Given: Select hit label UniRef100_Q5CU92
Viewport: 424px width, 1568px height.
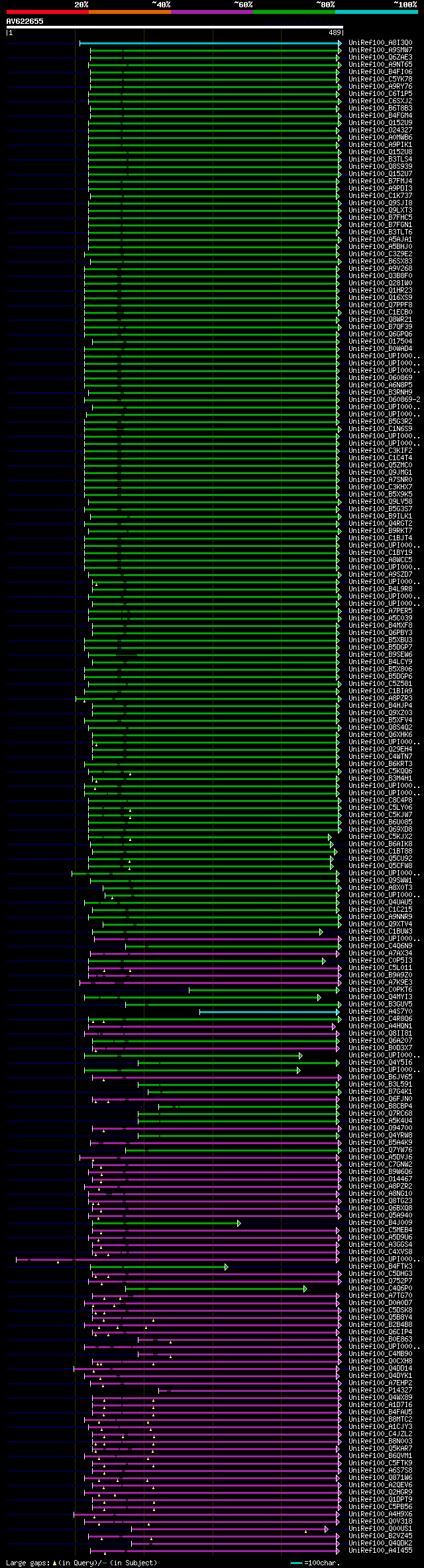Looking at the screenshot, I should 380,859.
